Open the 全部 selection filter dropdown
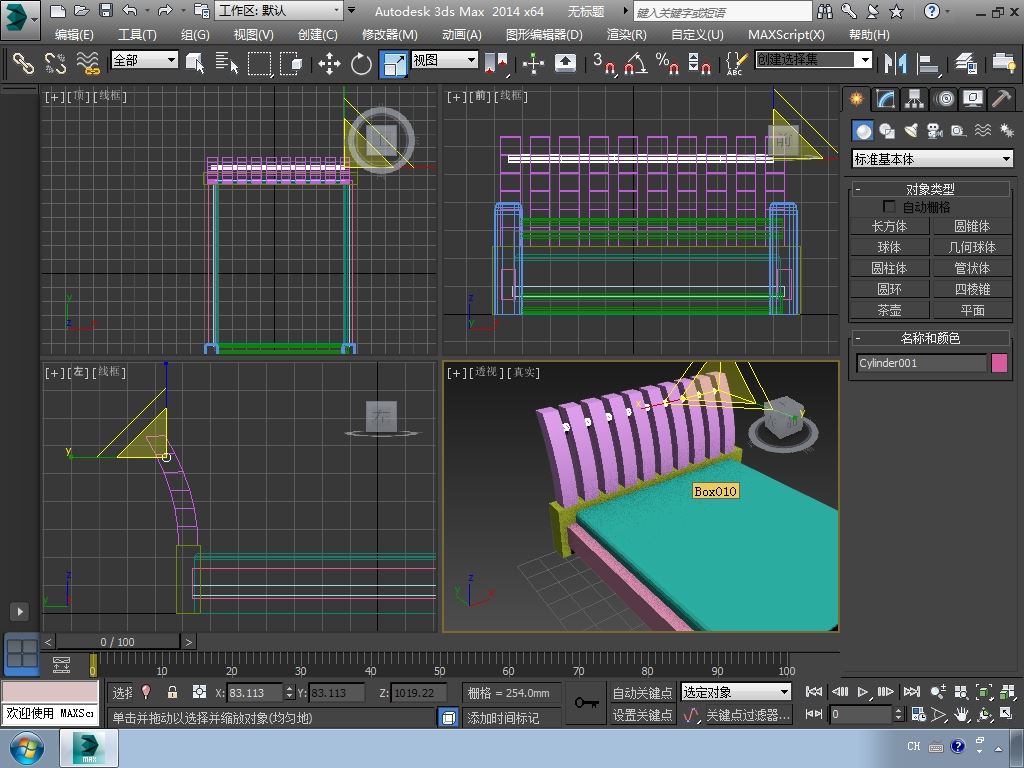This screenshot has height=768, width=1024. (x=144, y=60)
